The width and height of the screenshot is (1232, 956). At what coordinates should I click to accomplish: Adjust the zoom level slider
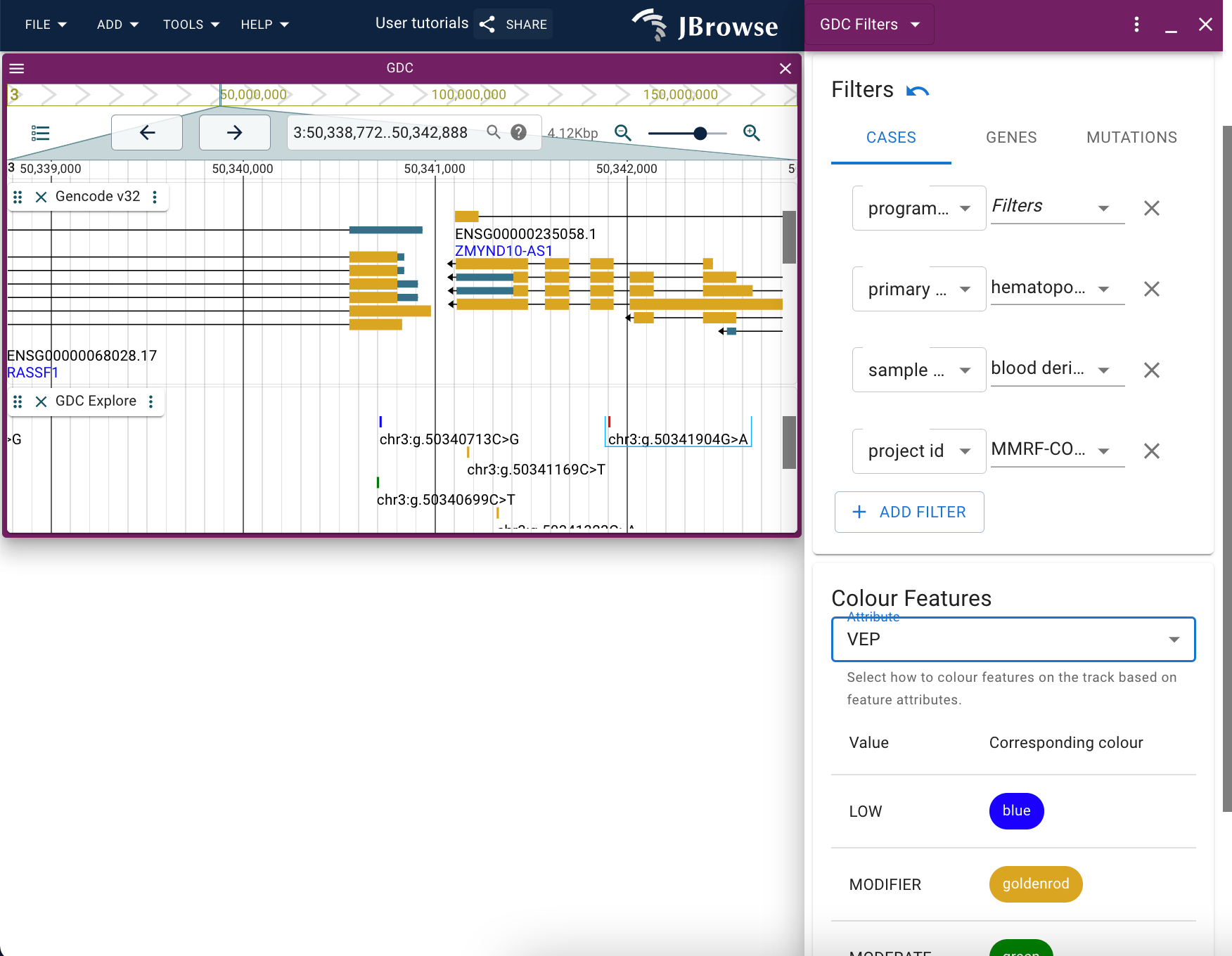point(688,133)
